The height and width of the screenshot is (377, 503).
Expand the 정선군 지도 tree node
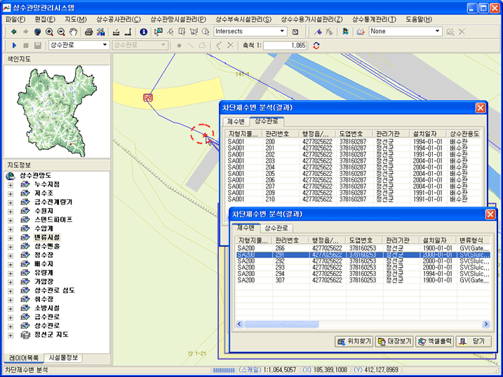click(10, 335)
